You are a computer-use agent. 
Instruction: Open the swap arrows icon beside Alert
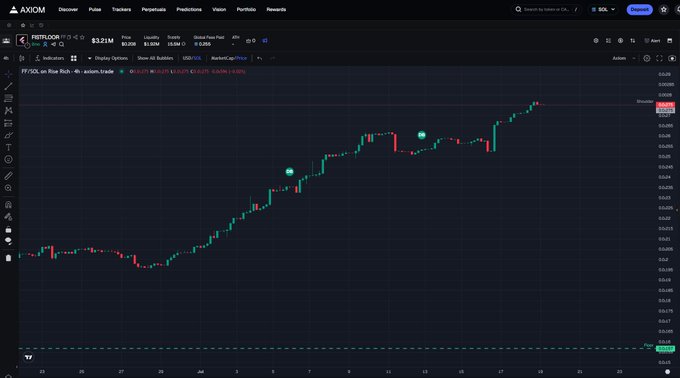(x=633, y=41)
